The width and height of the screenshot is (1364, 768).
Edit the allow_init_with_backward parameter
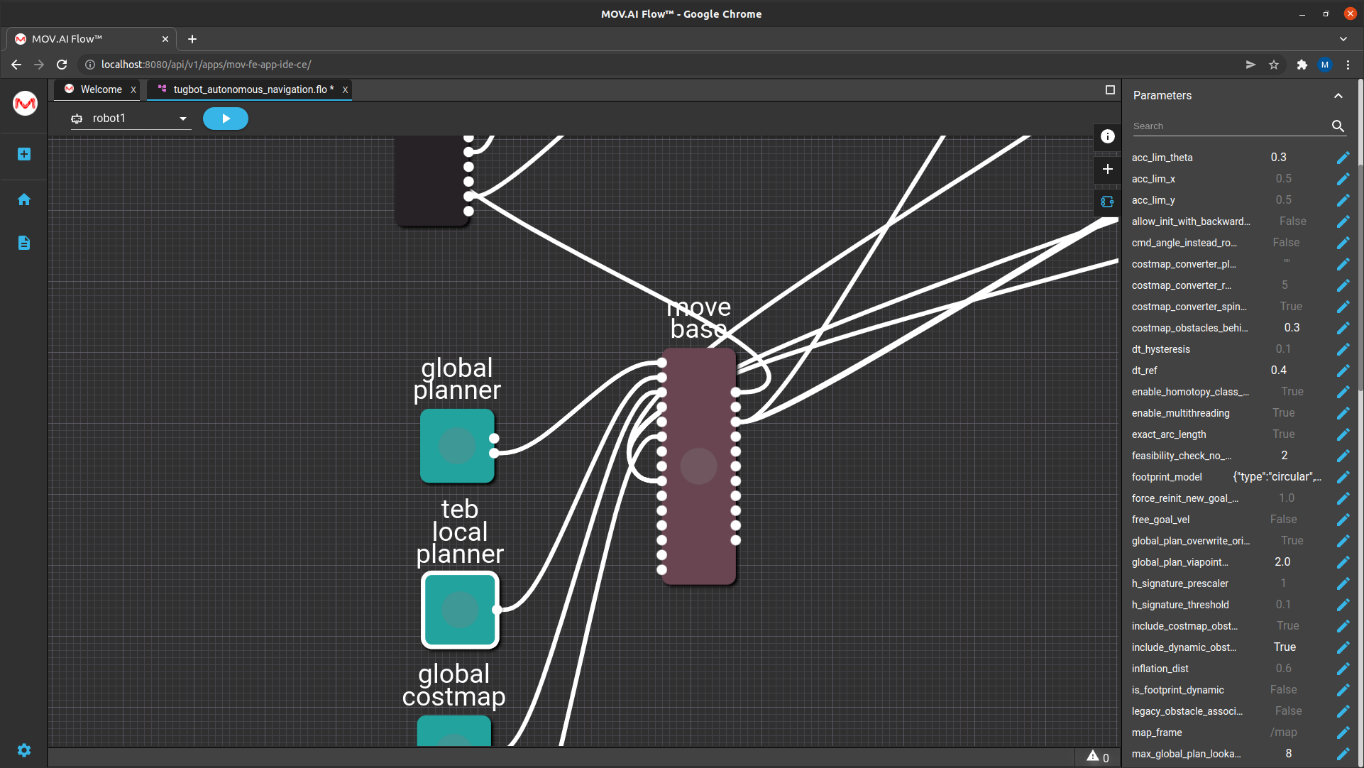(1343, 222)
